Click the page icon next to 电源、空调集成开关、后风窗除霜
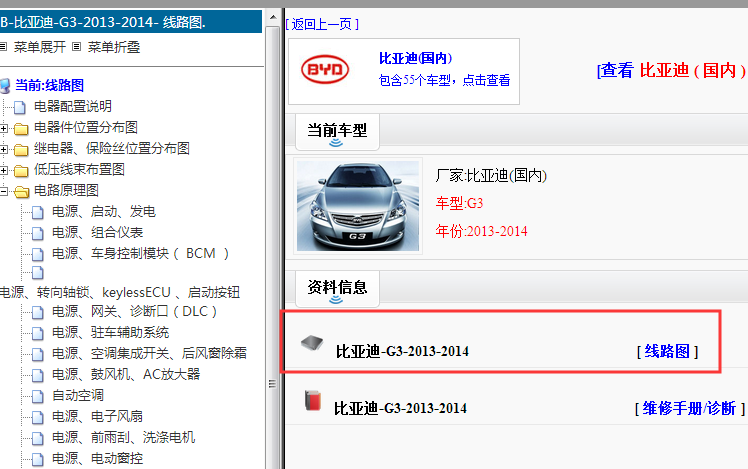Image resolution: width=748 pixels, height=469 pixels. pos(38,354)
